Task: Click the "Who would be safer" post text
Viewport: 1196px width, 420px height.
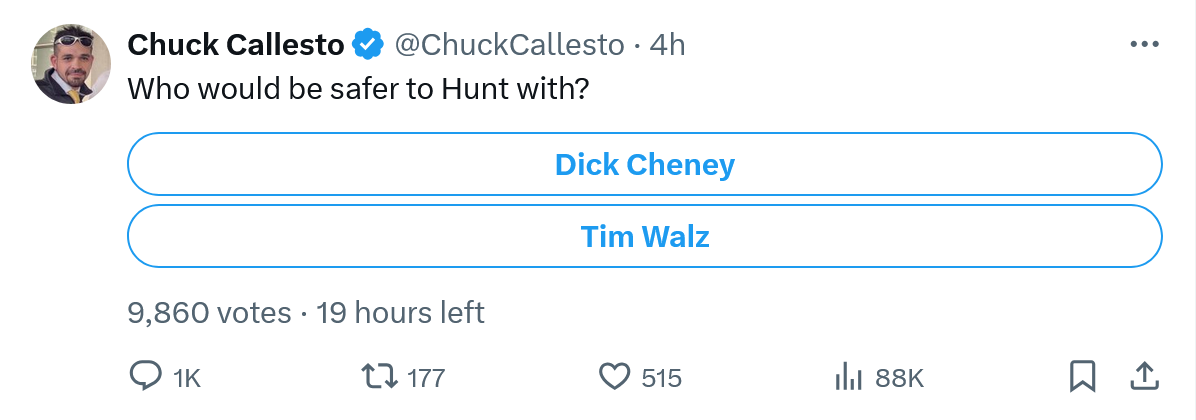Action: pyautogui.click(x=357, y=88)
